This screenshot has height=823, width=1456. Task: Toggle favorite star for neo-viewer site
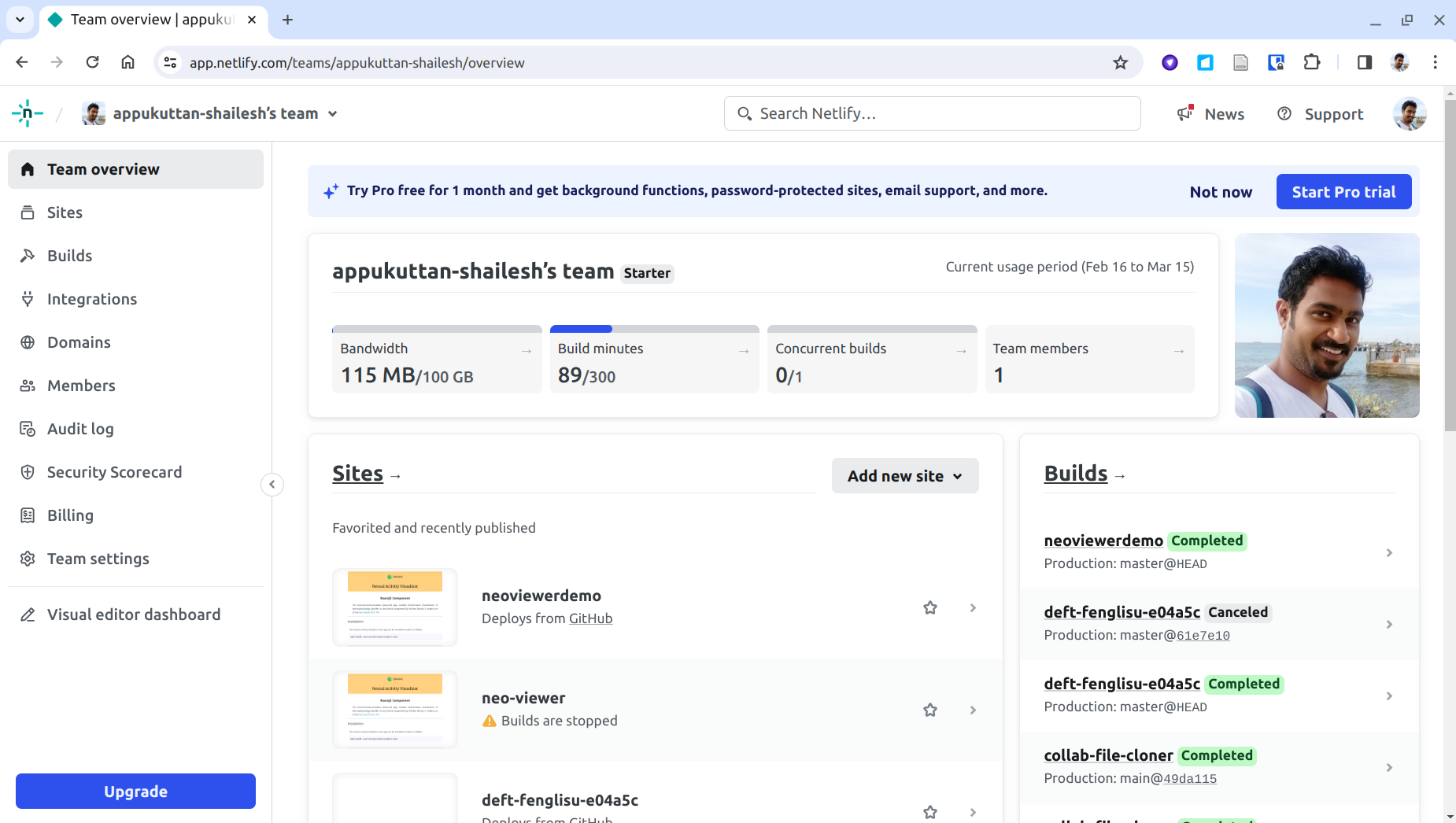tap(930, 710)
